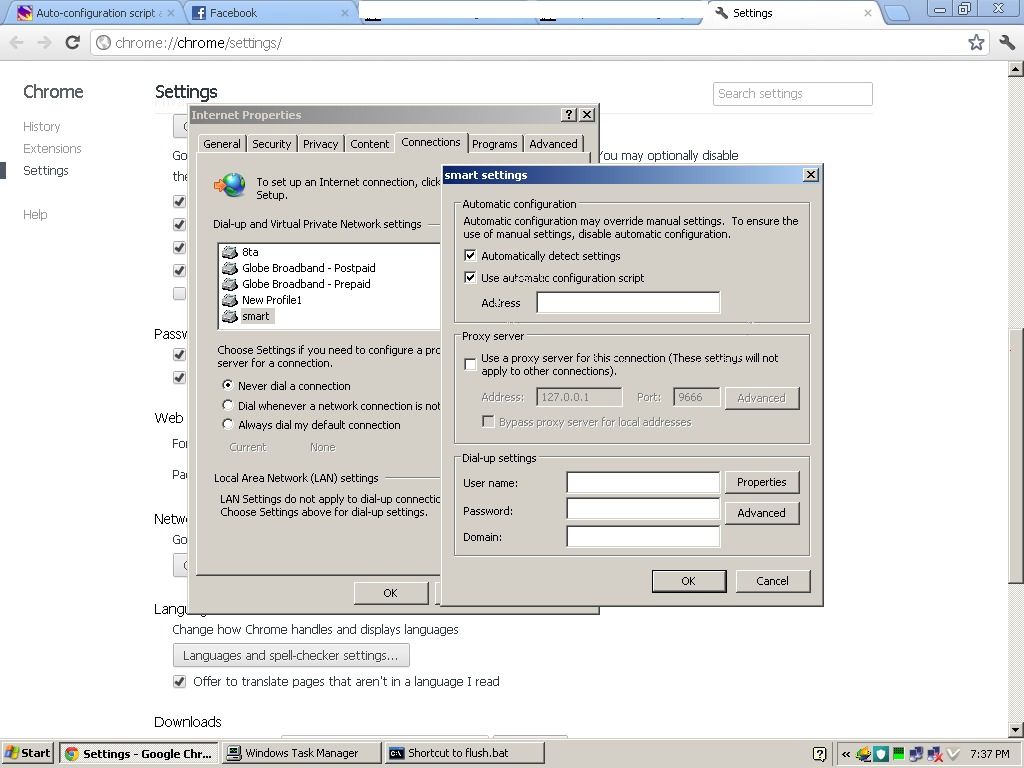This screenshot has width=1024, height=768.
Task: Open Help in Chrome sidebar
Action: coord(35,215)
